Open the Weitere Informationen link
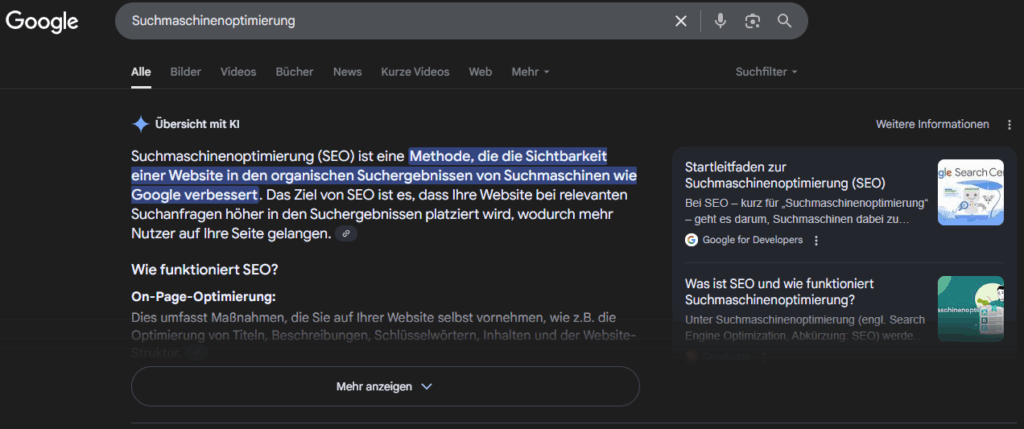 (933, 124)
